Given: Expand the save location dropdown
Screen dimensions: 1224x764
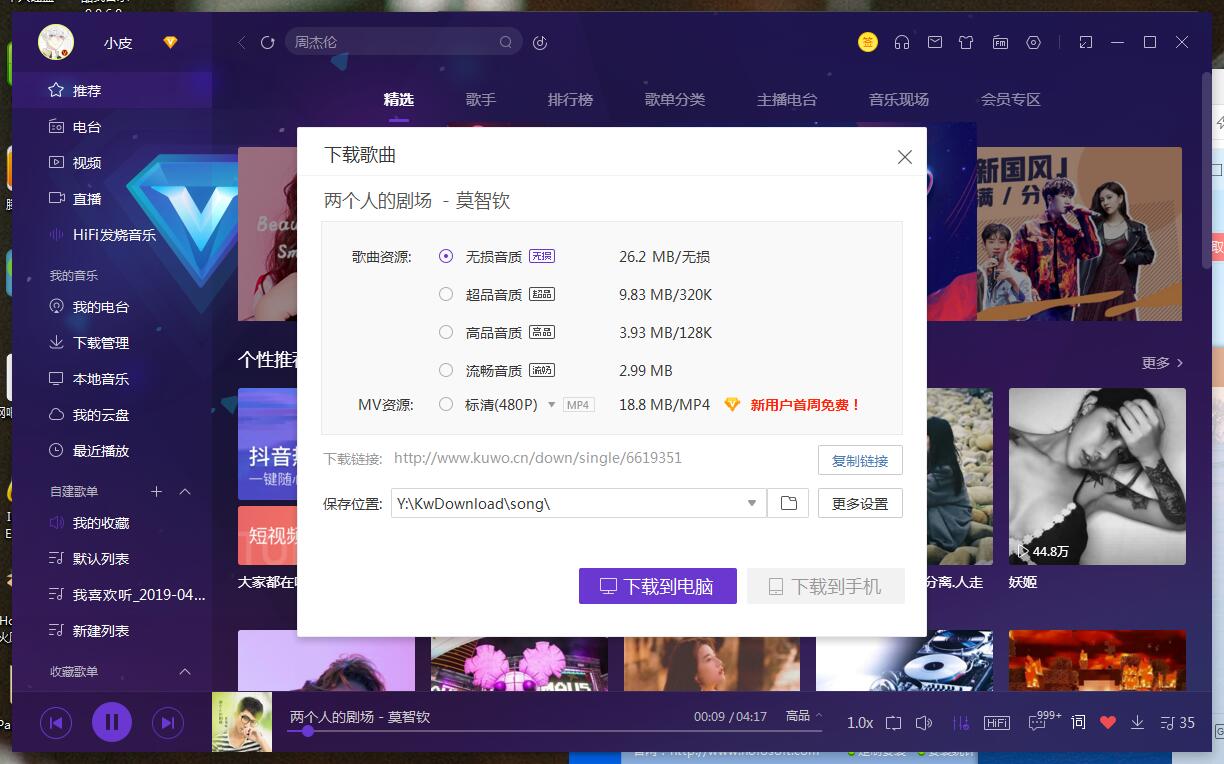Looking at the screenshot, I should [752, 503].
